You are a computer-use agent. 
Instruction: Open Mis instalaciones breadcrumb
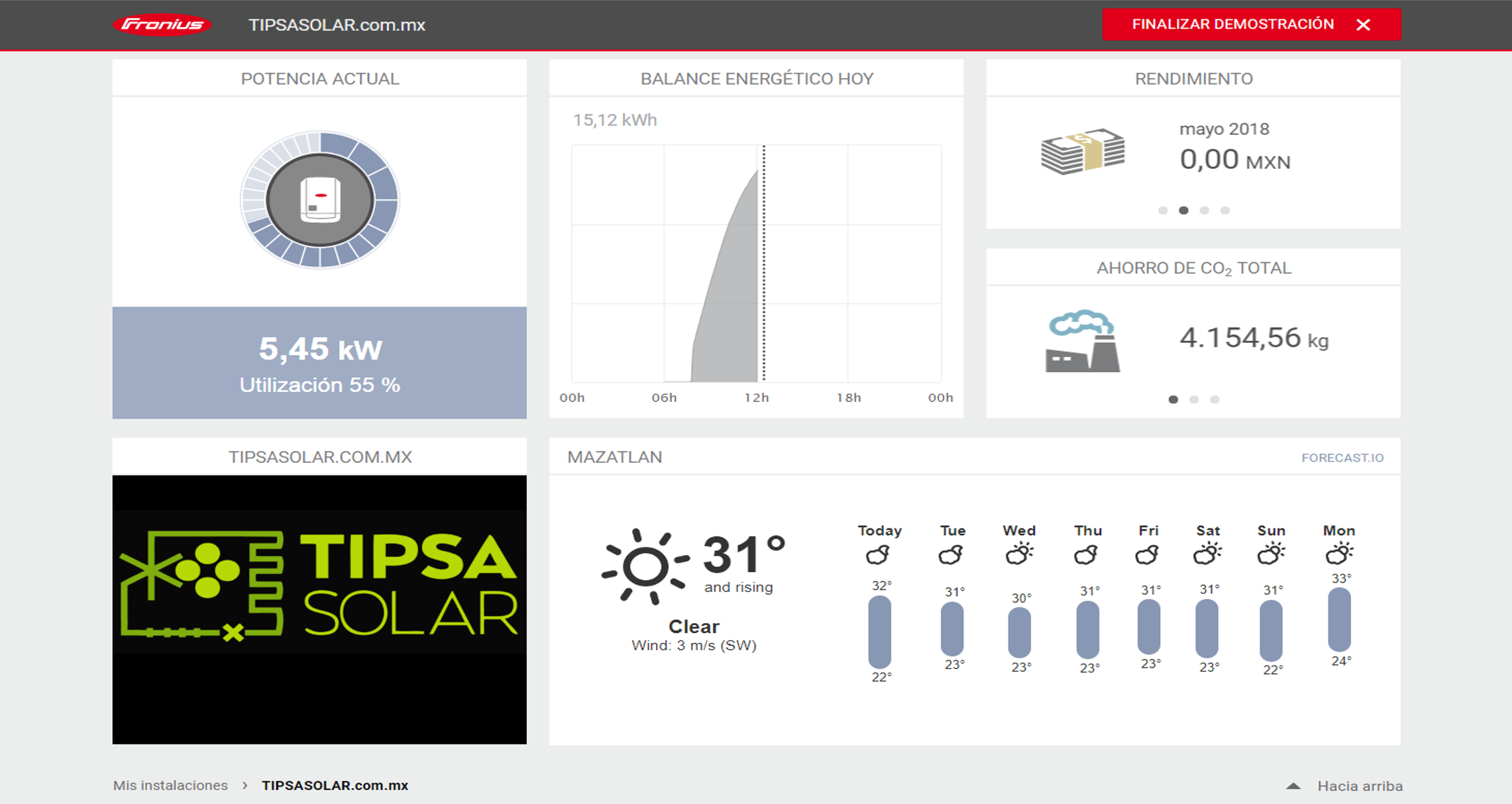170,785
